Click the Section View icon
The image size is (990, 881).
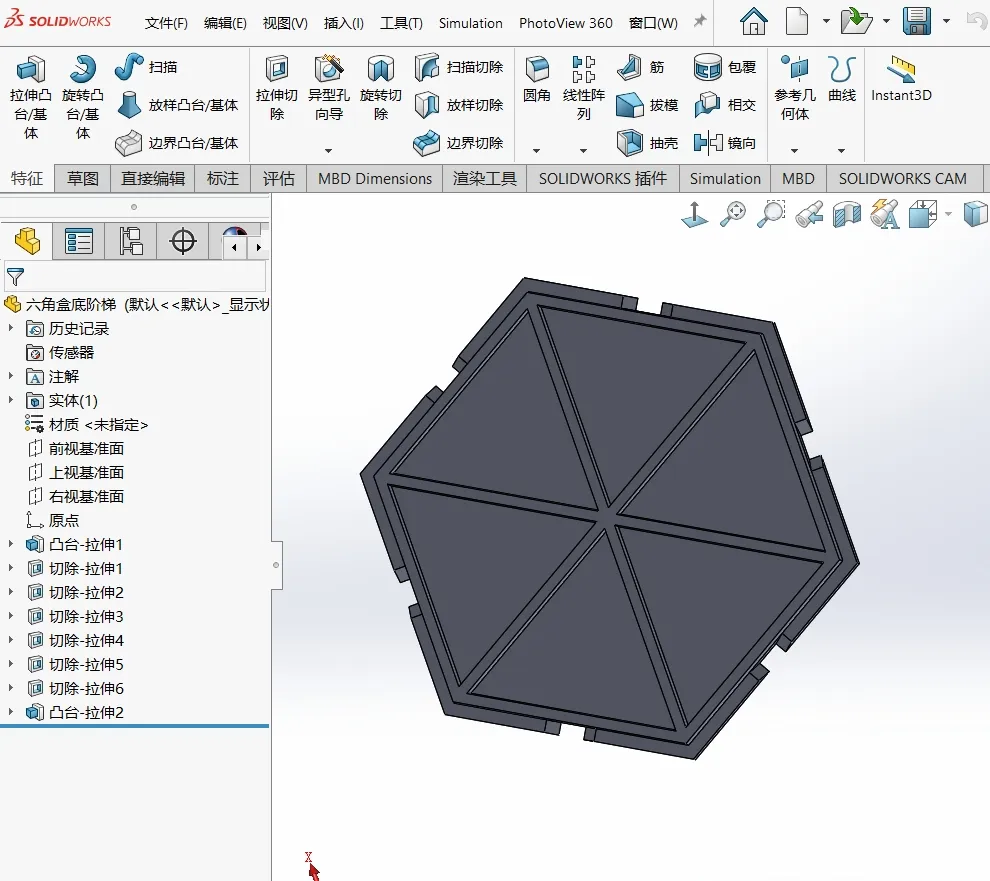pos(847,214)
